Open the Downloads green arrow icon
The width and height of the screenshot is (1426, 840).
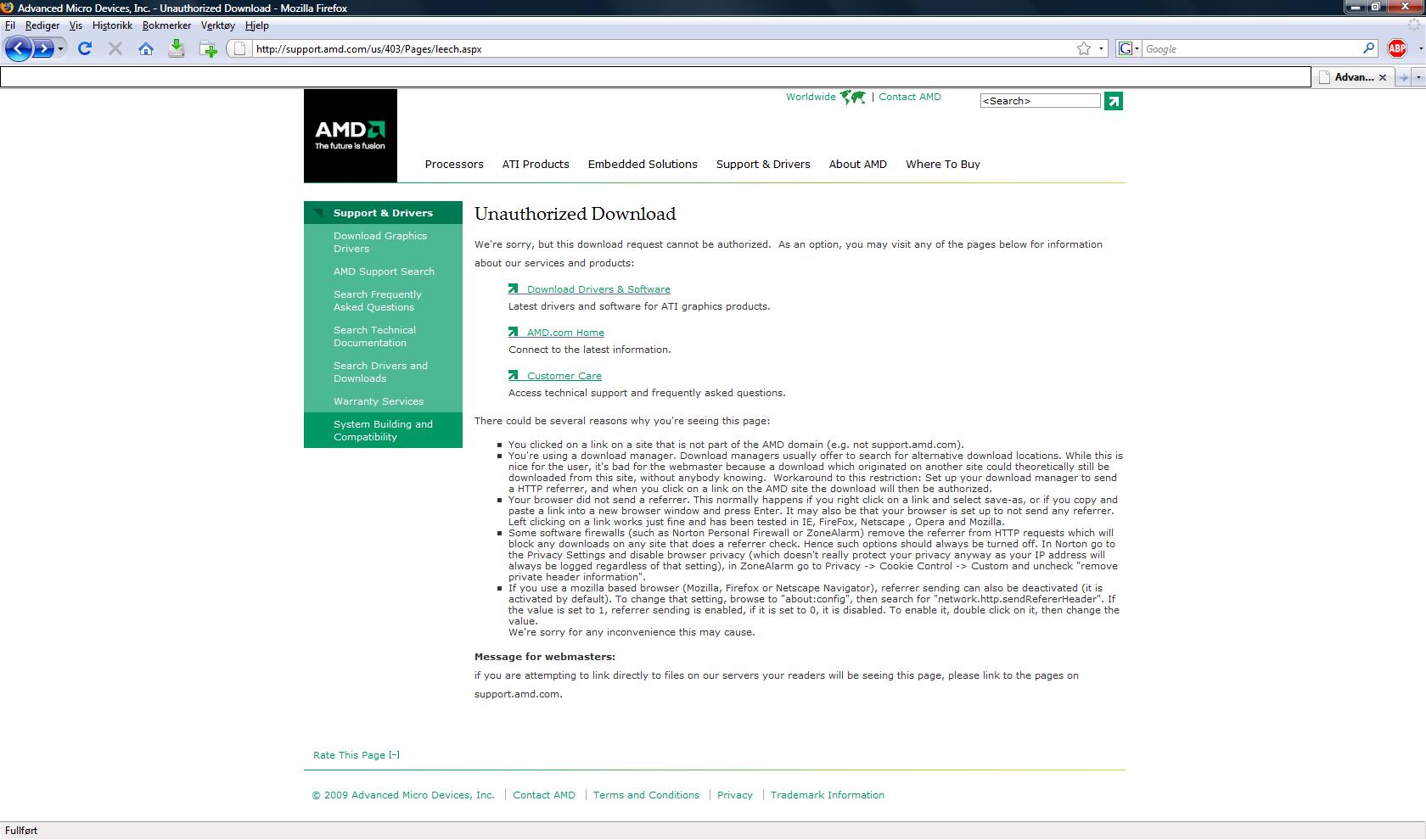pos(177,48)
